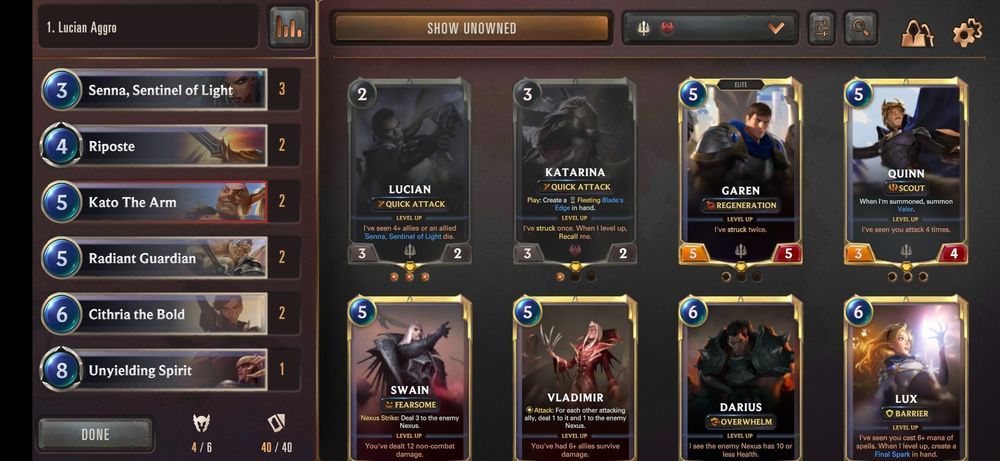Open the settings gear icon
This screenshot has height=461, width=1000.
967,32
